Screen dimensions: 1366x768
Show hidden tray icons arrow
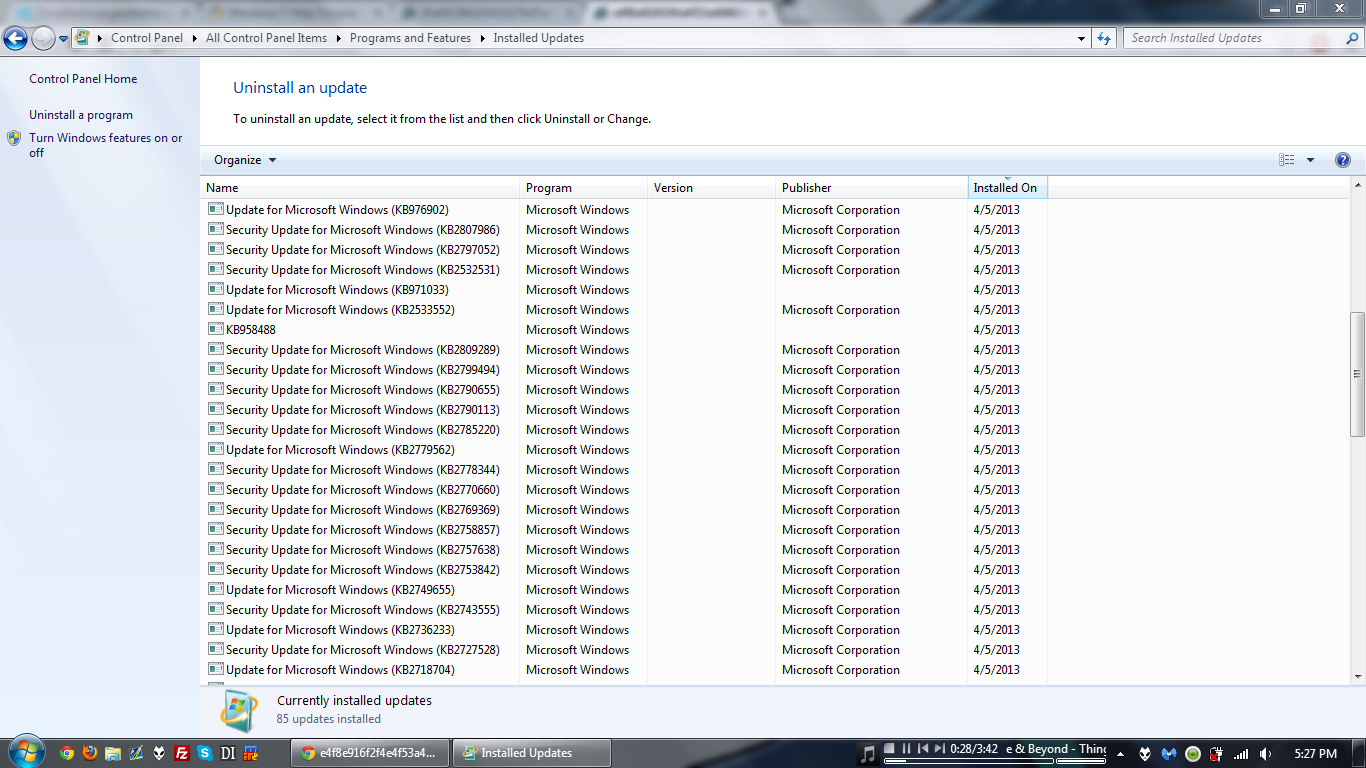tap(1120, 754)
